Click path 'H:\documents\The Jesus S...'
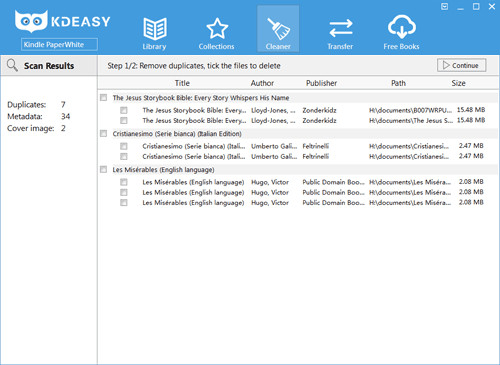 [411, 121]
